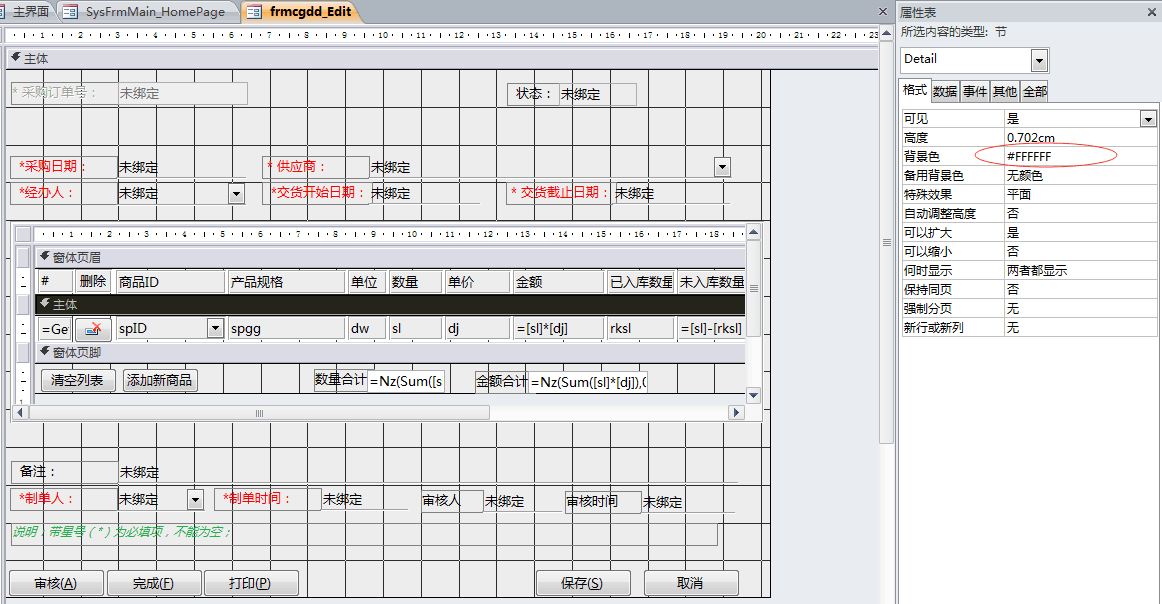Click the 高度 value field 0.702cm
1162x604 pixels.
[x=1078, y=138]
